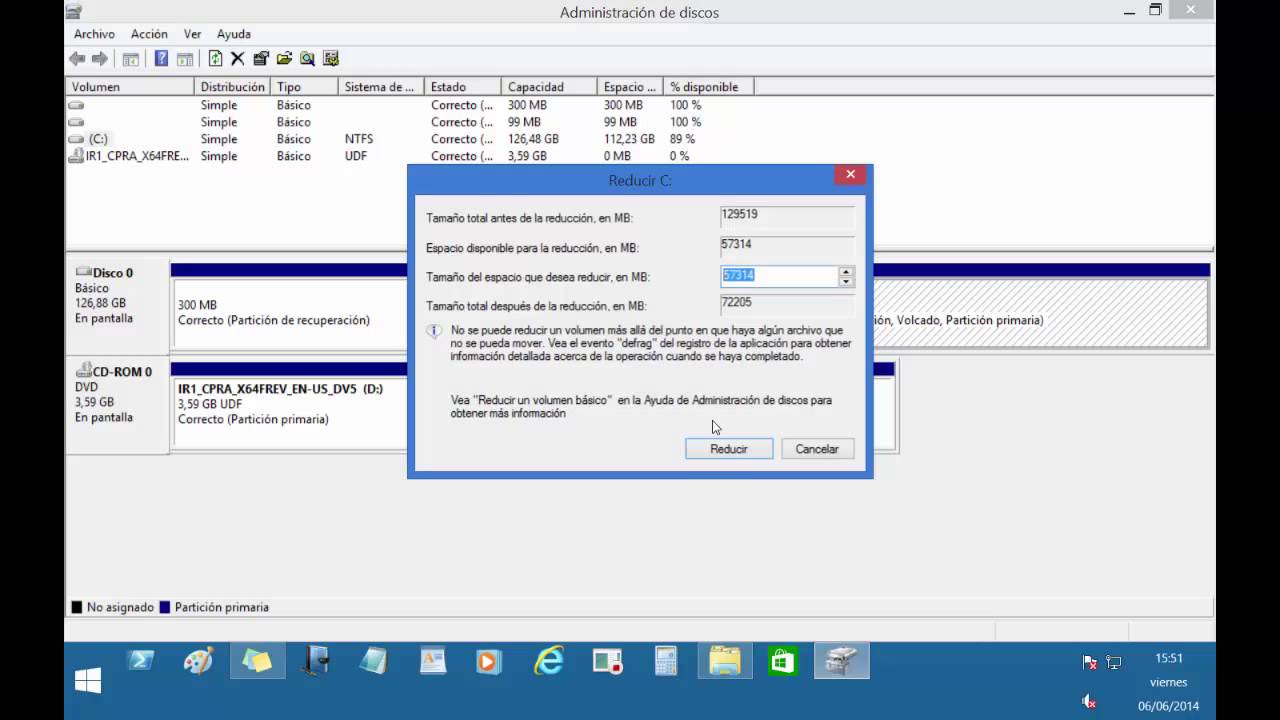Click the Espacio column header

630,87
